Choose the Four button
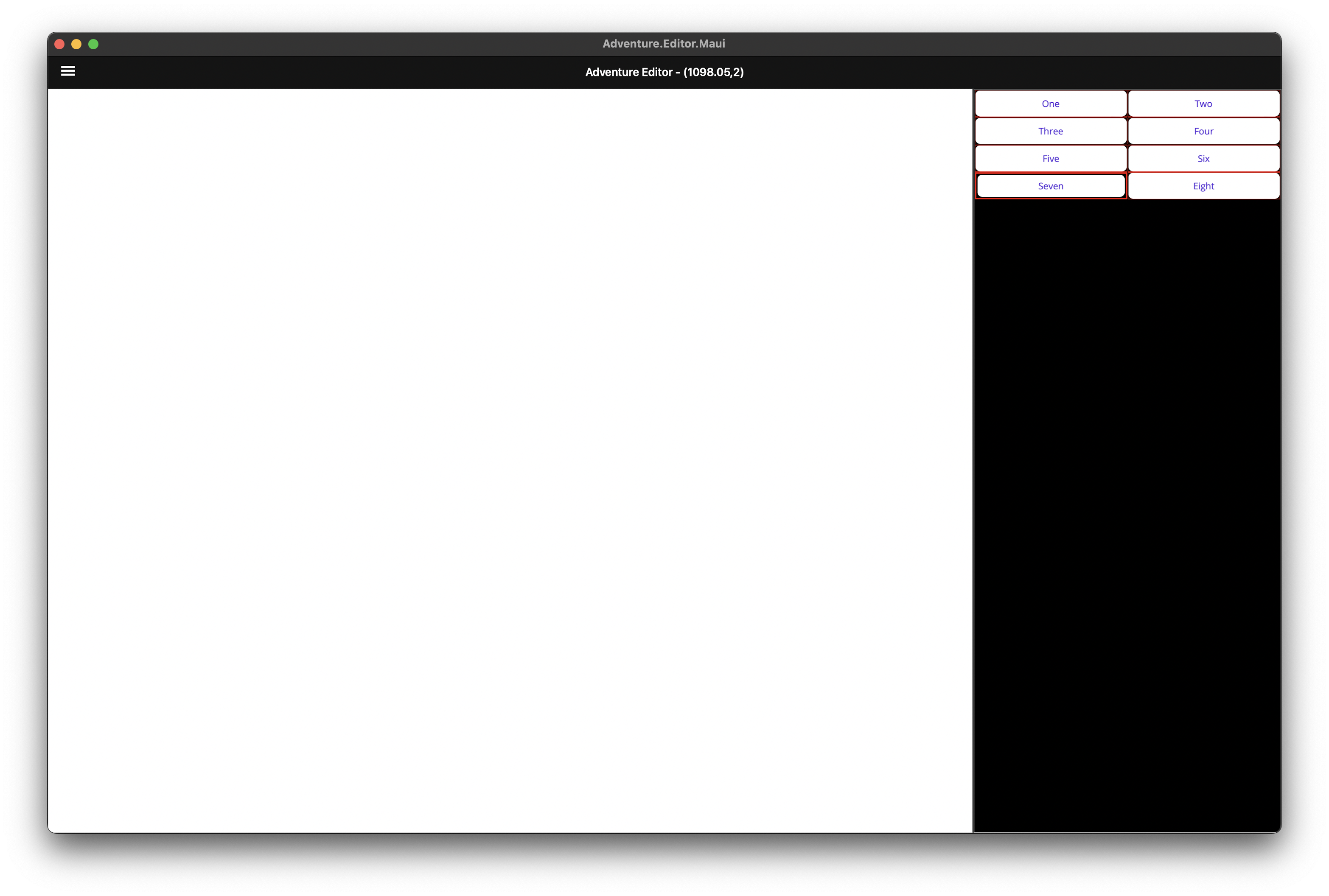Viewport: 1329px width, 896px height. click(1203, 131)
